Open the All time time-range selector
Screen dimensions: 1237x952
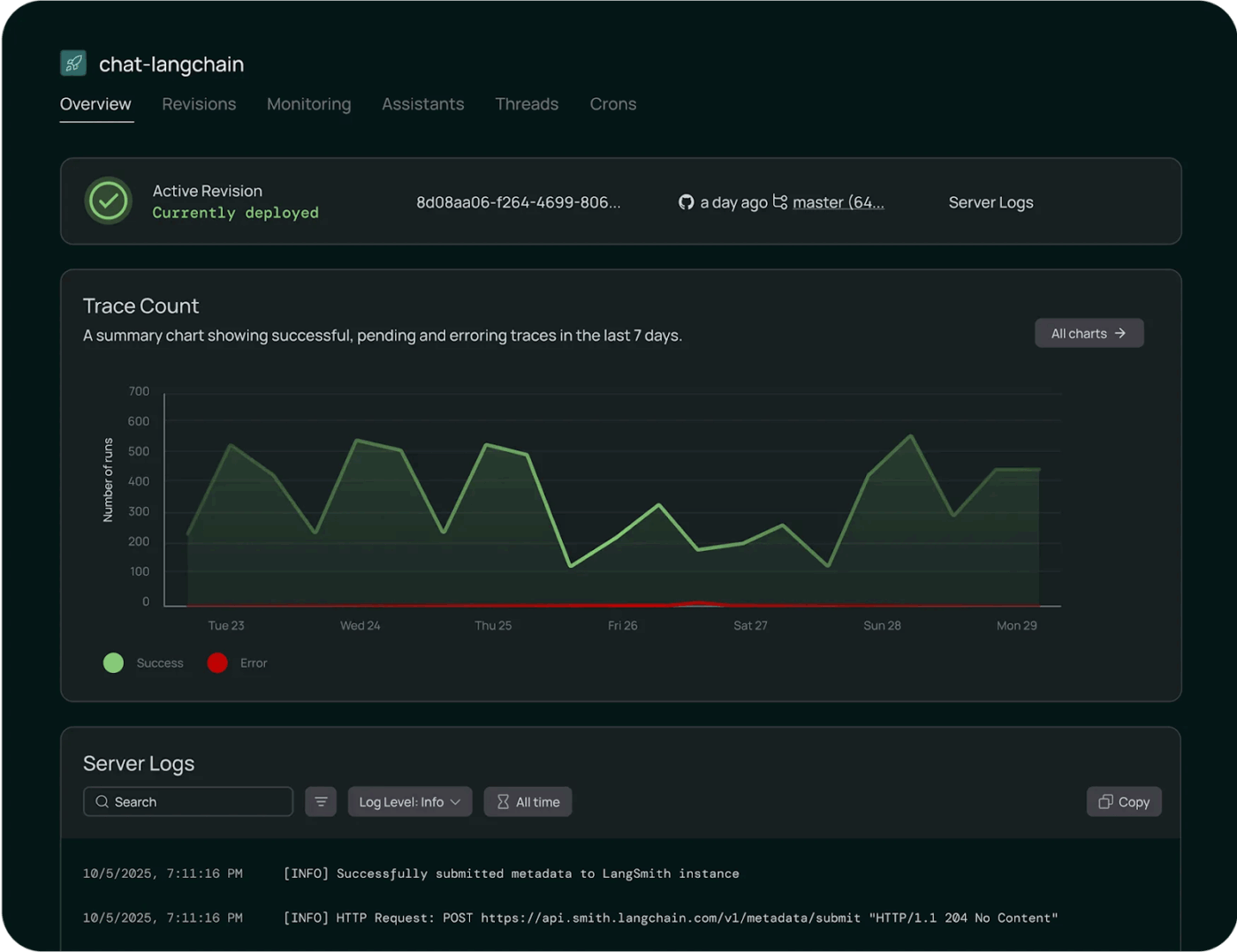click(527, 801)
